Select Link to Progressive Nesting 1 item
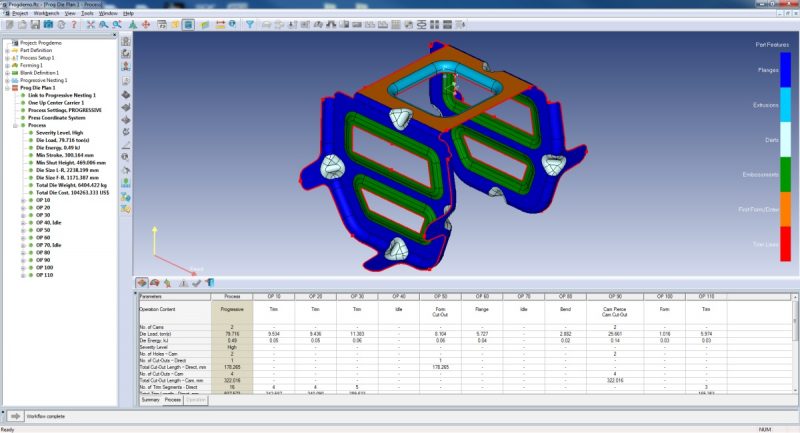This screenshot has width=800, height=433. (62, 95)
